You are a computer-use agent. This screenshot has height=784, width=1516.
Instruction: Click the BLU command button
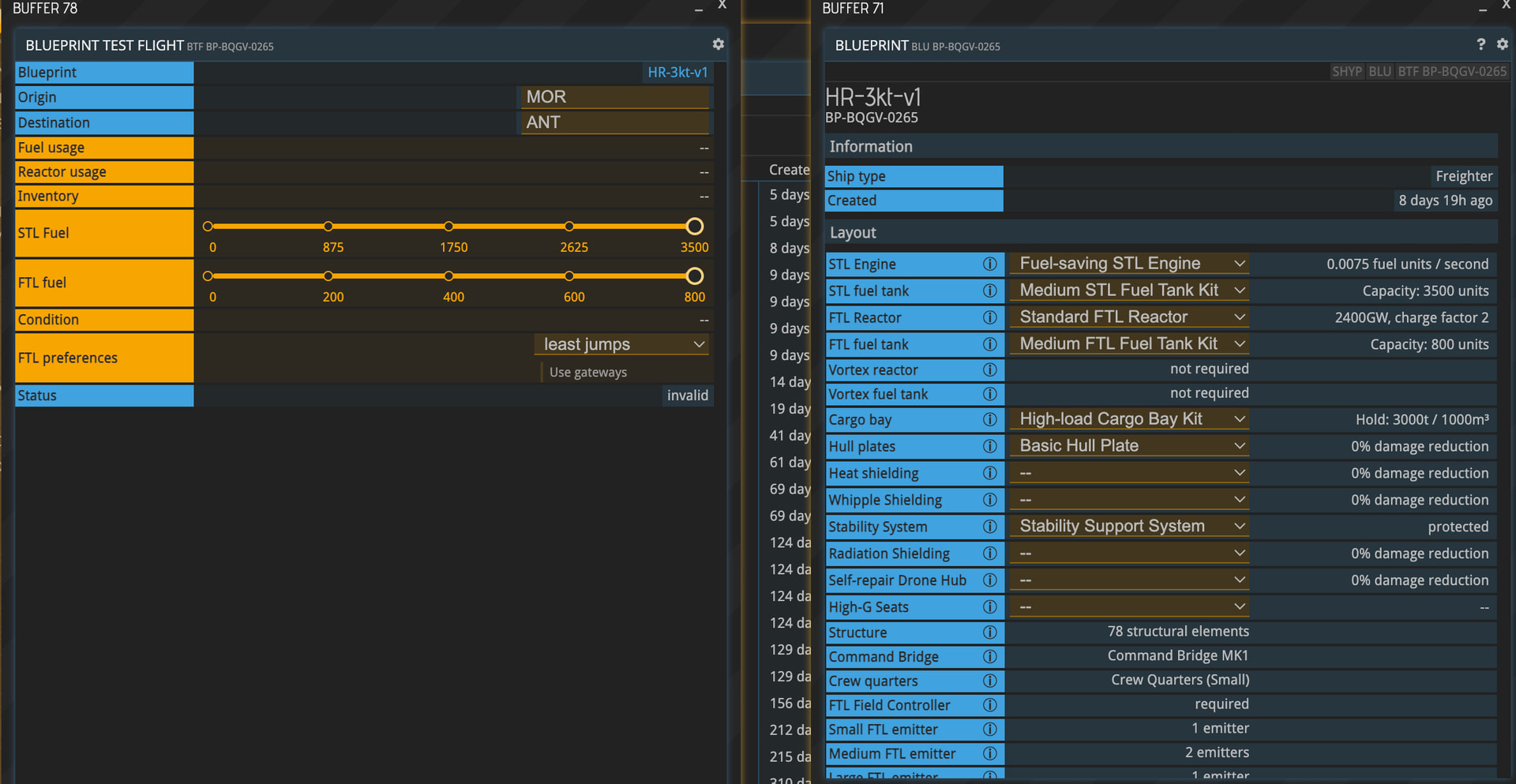1379,71
